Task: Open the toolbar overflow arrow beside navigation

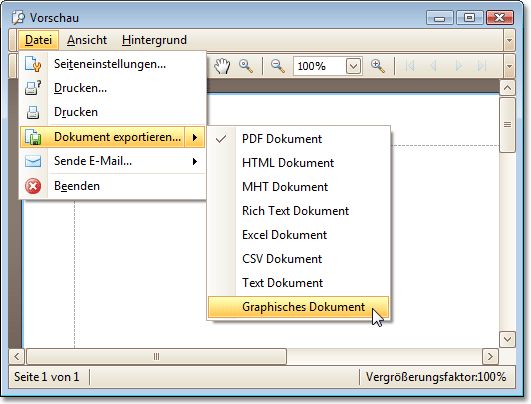Action: pyautogui.click(x=509, y=66)
